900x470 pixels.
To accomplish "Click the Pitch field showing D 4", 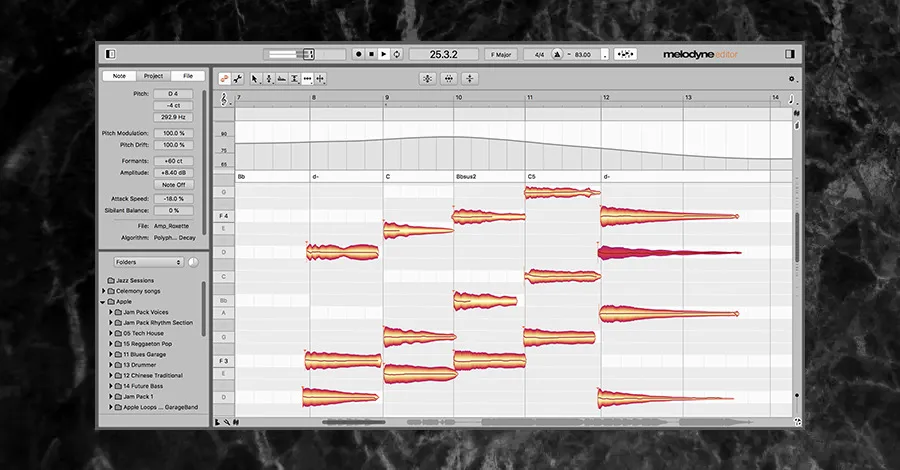I will [173, 94].
